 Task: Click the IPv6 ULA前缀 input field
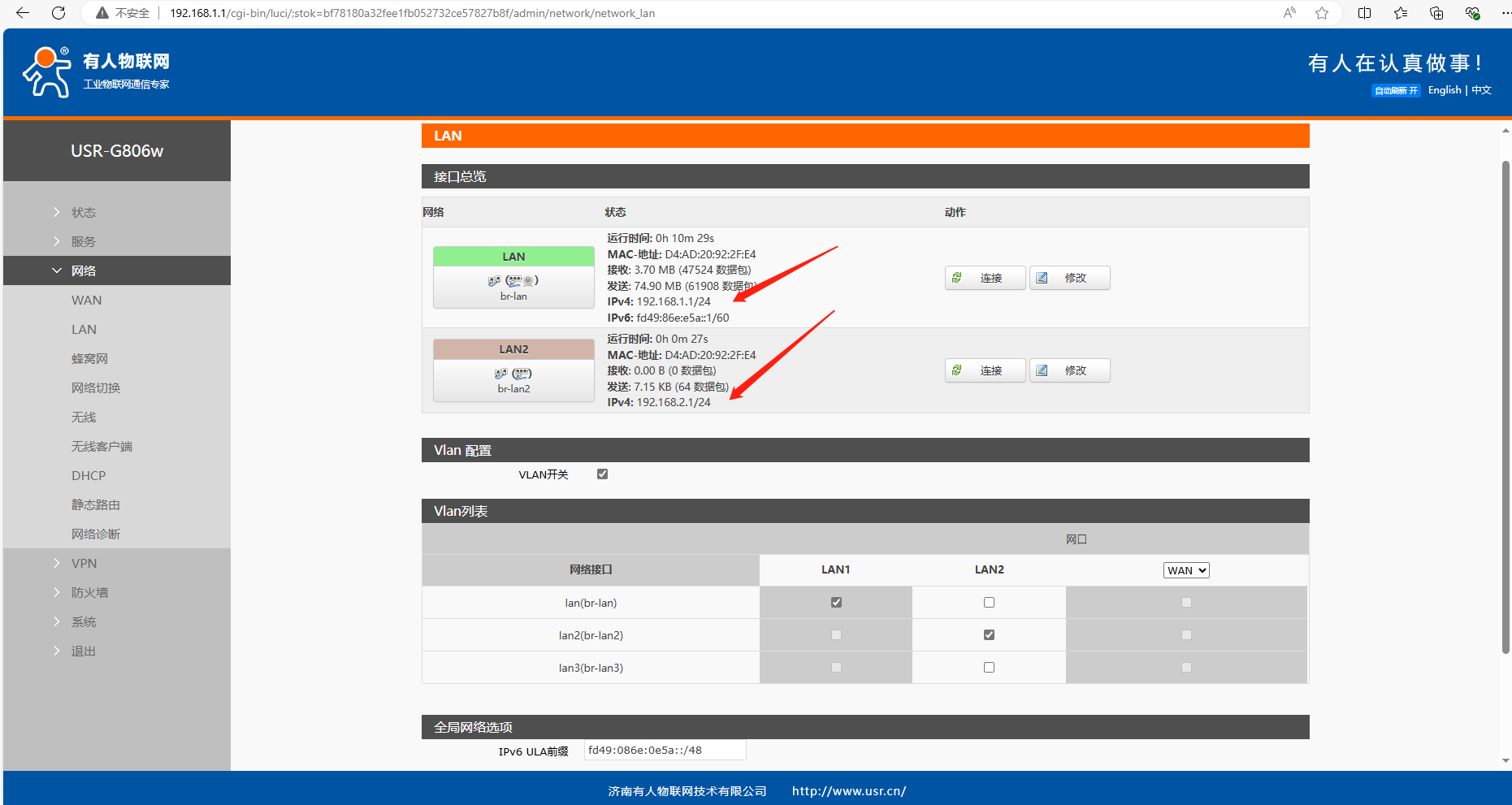coord(665,750)
